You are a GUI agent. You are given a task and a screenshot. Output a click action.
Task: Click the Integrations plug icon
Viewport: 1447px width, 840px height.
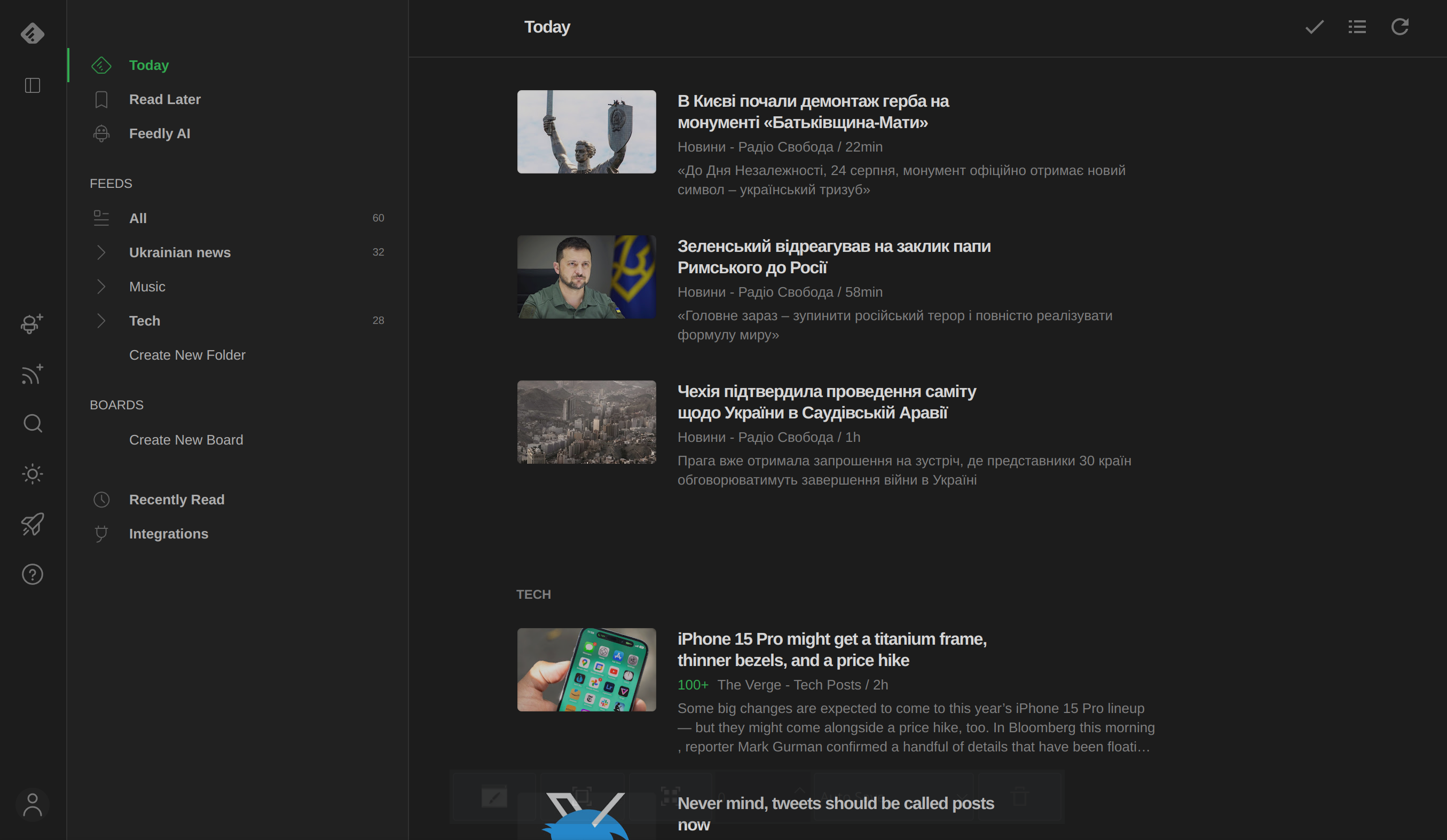[x=101, y=534]
